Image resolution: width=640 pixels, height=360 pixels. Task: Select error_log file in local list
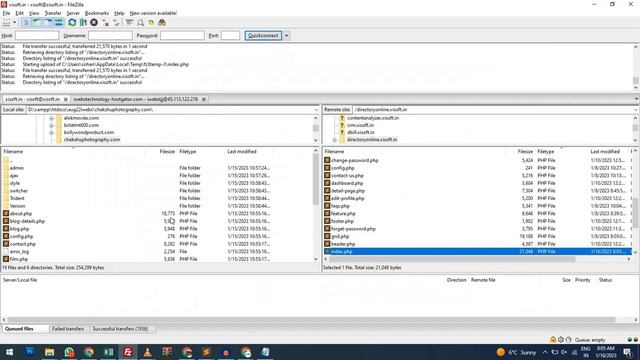pos(19,251)
